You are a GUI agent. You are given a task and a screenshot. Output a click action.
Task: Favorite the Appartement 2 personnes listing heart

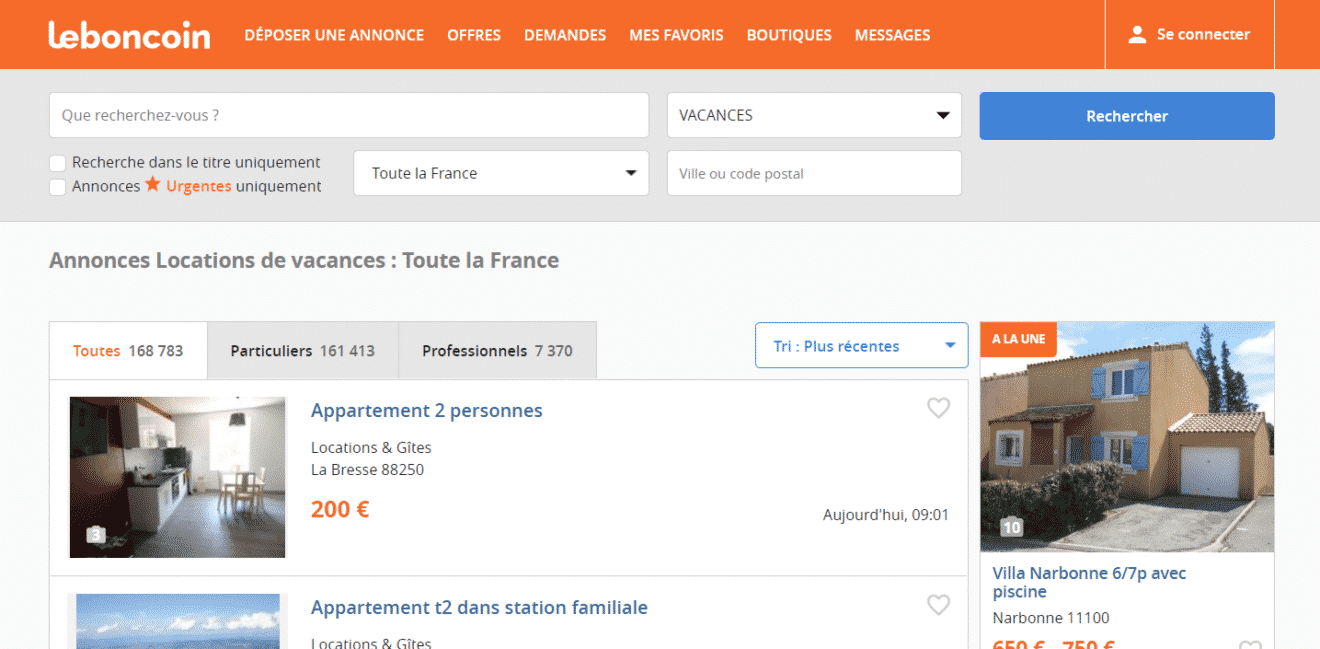(x=938, y=408)
